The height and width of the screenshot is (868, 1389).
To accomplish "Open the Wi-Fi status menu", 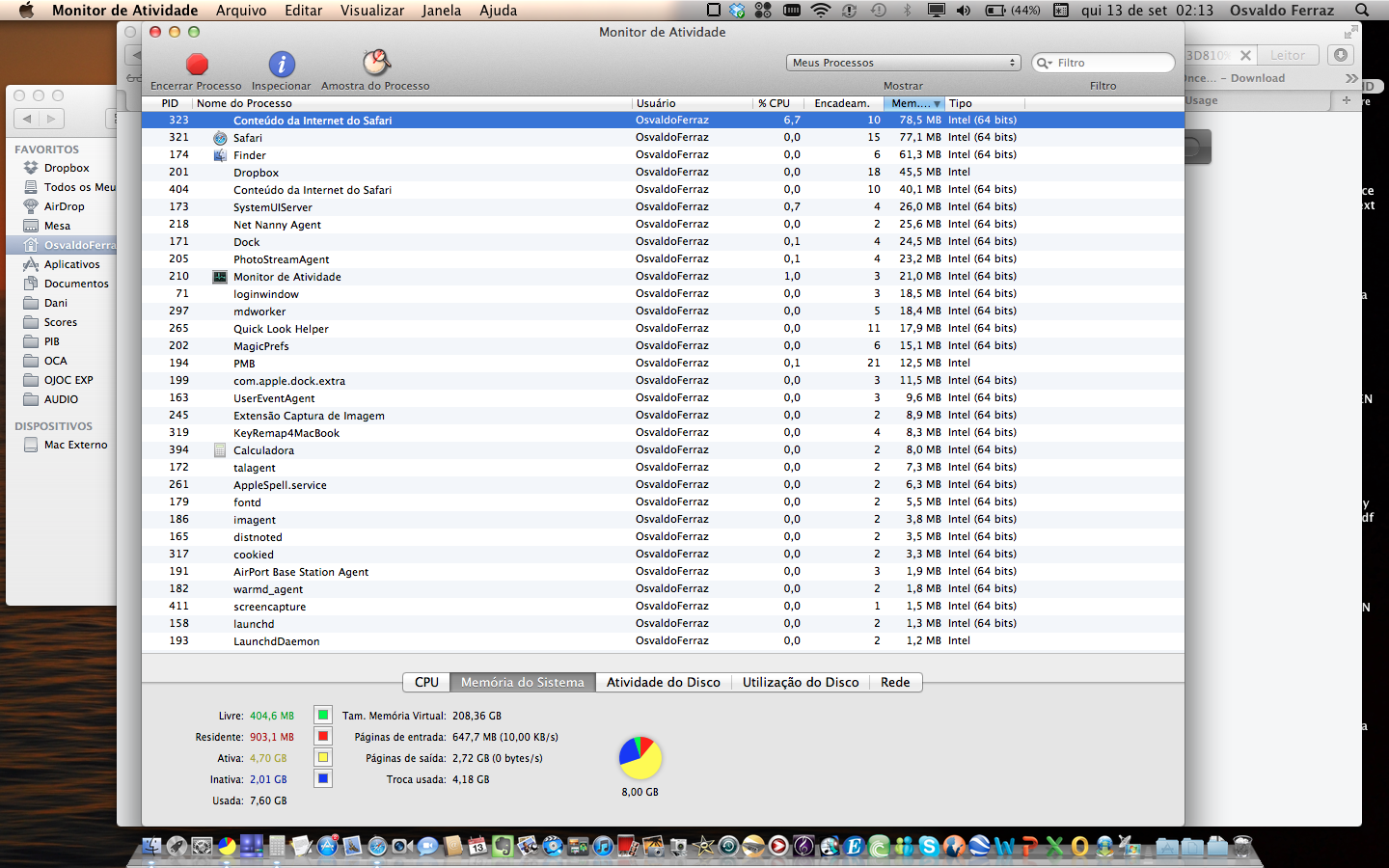I will coord(821,11).
